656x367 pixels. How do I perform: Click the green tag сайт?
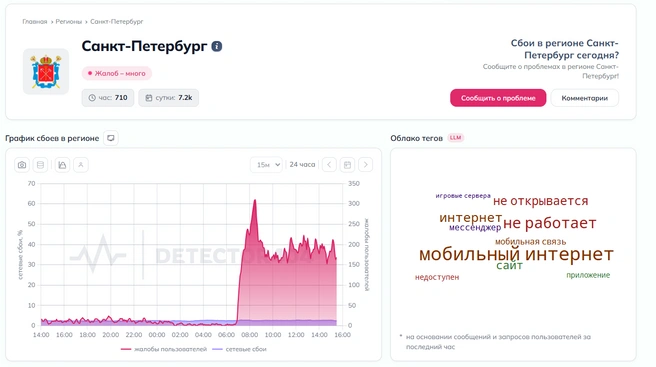pyautogui.click(x=509, y=265)
